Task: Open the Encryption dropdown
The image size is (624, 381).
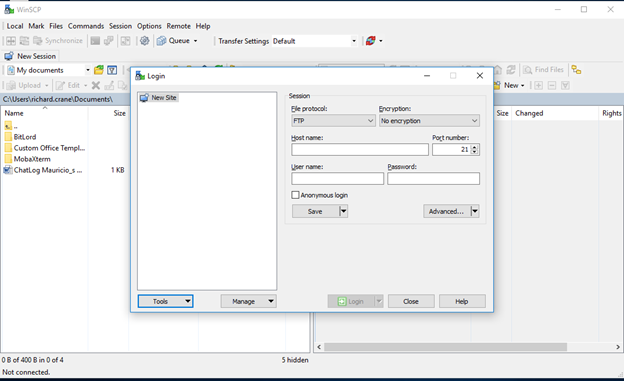Action: pos(429,121)
